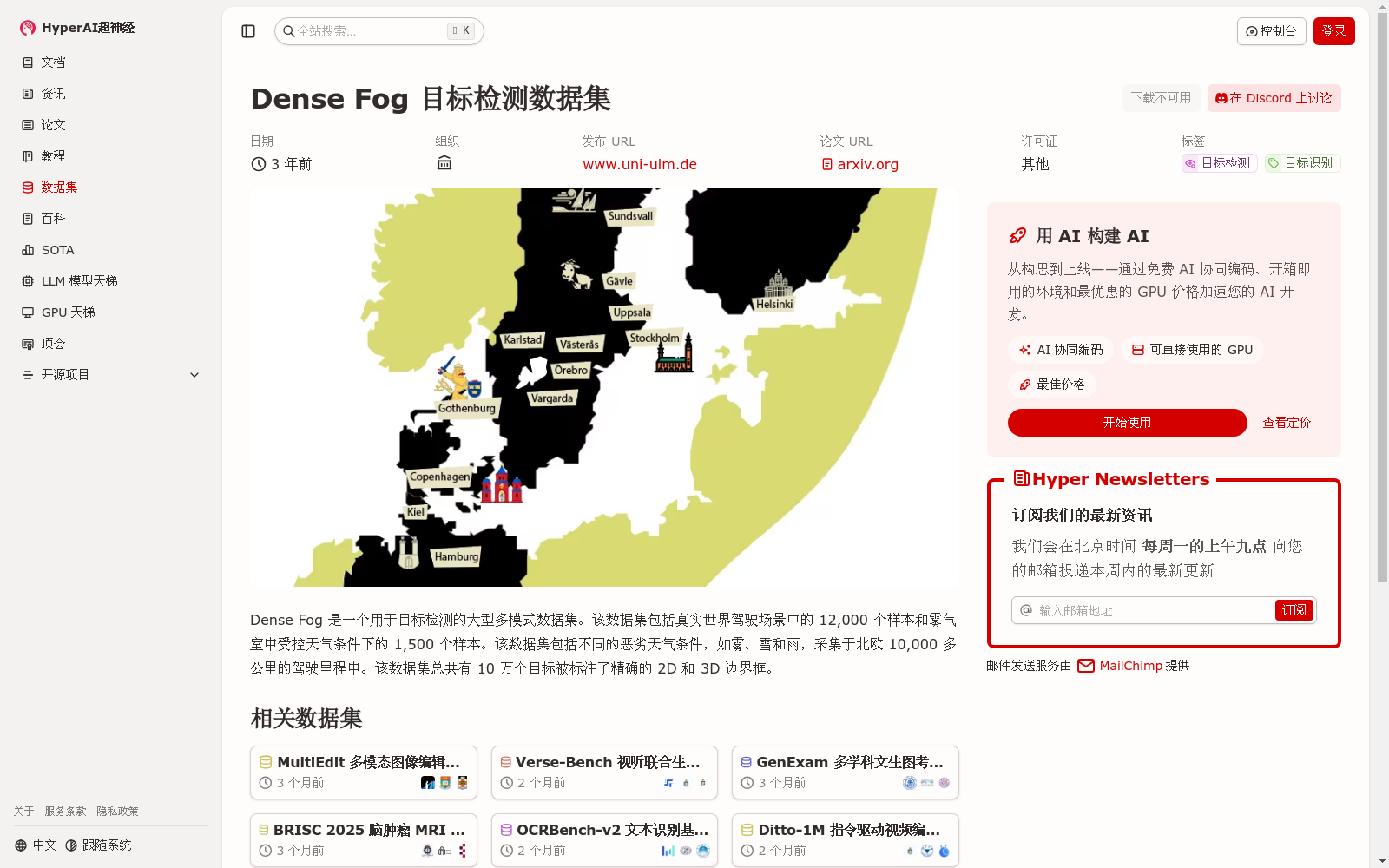Open Verse-Bench 视听联合生 dataset card
The height and width of the screenshot is (868, 1389).
pyautogui.click(x=604, y=773)
